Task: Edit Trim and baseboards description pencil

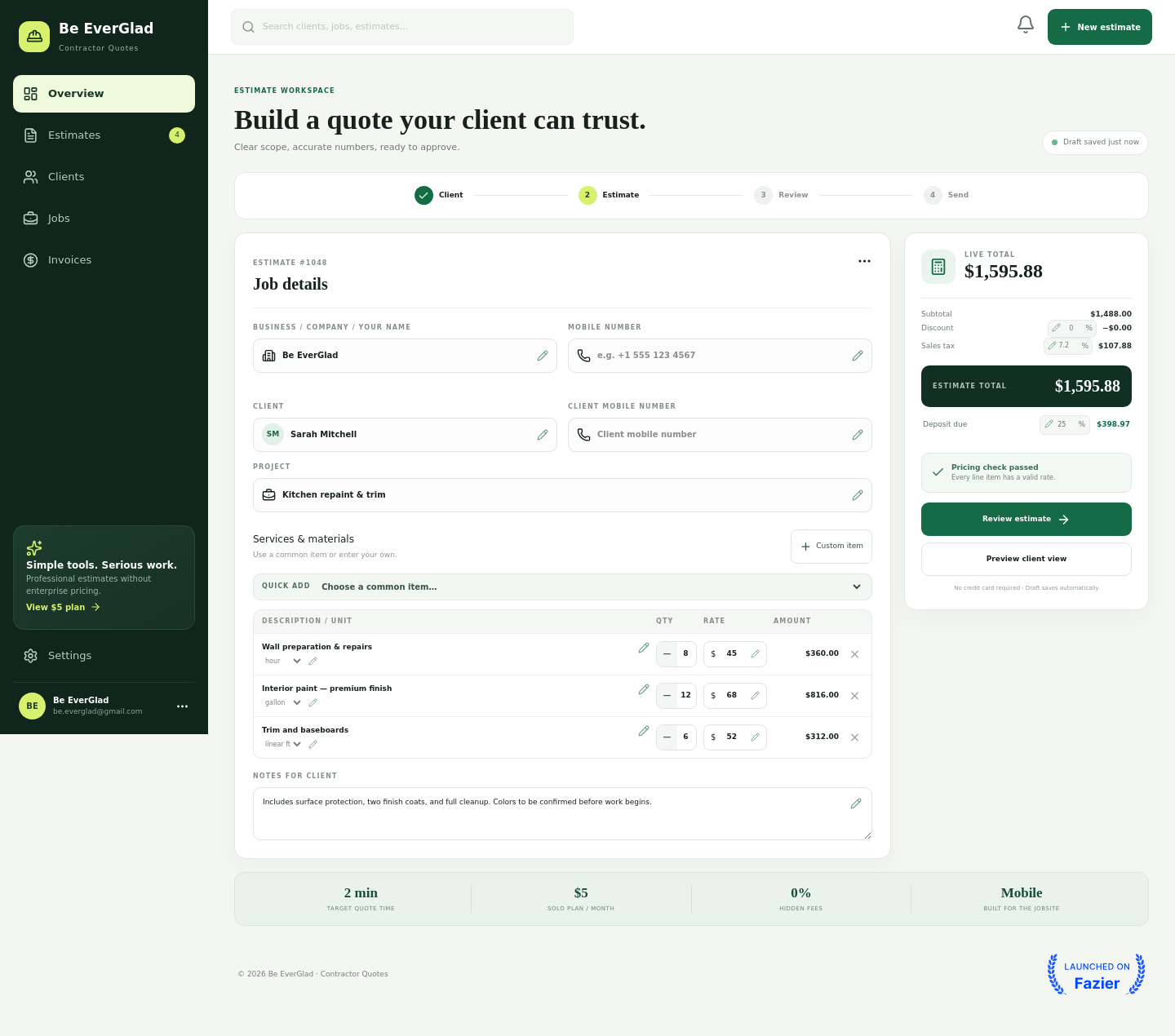Action: [x=644, y=731]
